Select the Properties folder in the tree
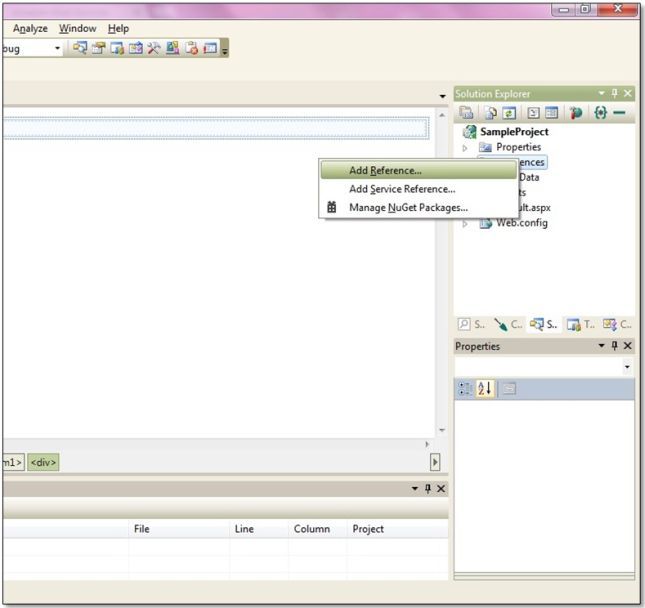 point(518,147)
